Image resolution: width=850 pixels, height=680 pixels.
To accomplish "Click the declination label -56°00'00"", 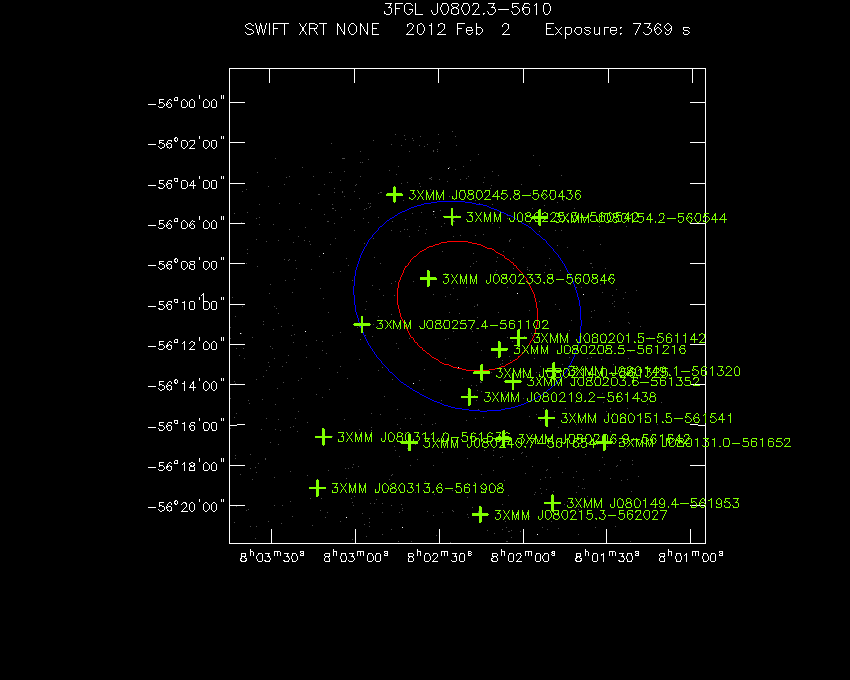I will pos(186,103).
